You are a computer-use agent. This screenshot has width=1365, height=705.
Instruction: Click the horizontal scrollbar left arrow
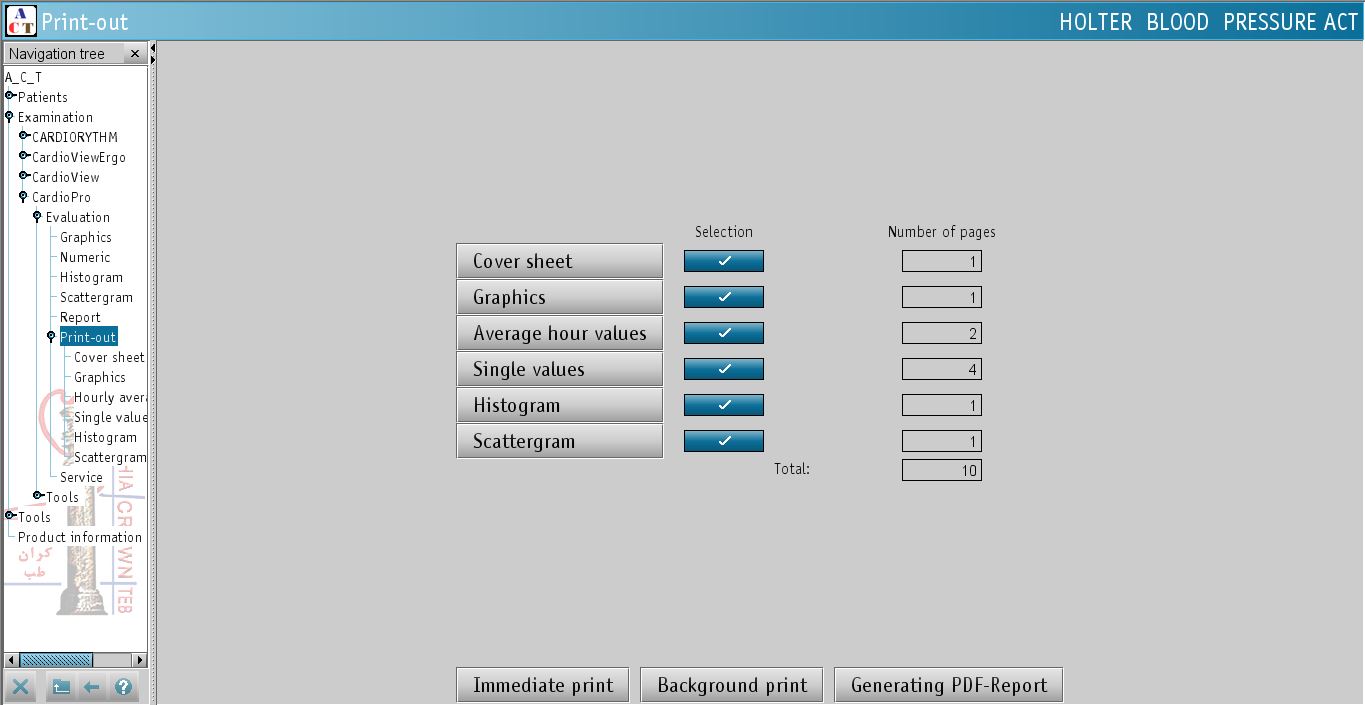click(12, 660)
